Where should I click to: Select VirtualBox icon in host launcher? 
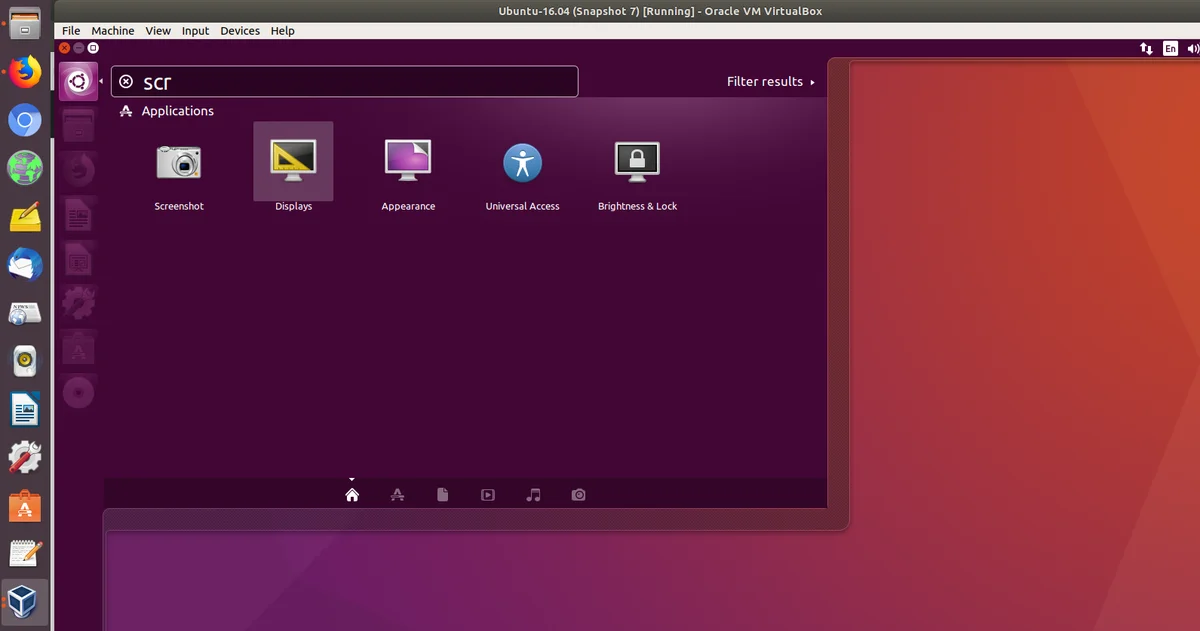tap(25, 602)
